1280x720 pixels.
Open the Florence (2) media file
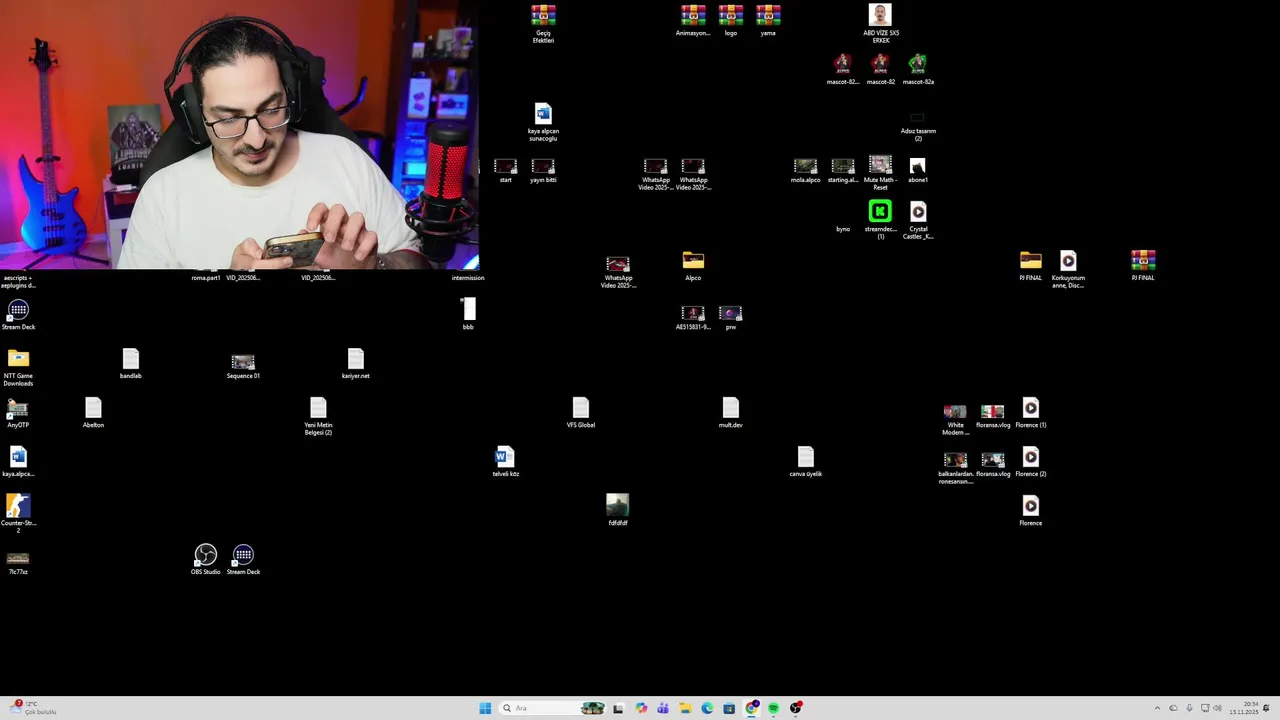click(1031, 457)
